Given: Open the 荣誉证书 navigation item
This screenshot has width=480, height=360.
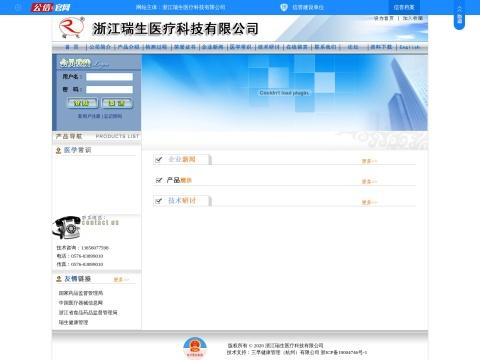Looking at the screenshot, I should (x=185, y=47).
